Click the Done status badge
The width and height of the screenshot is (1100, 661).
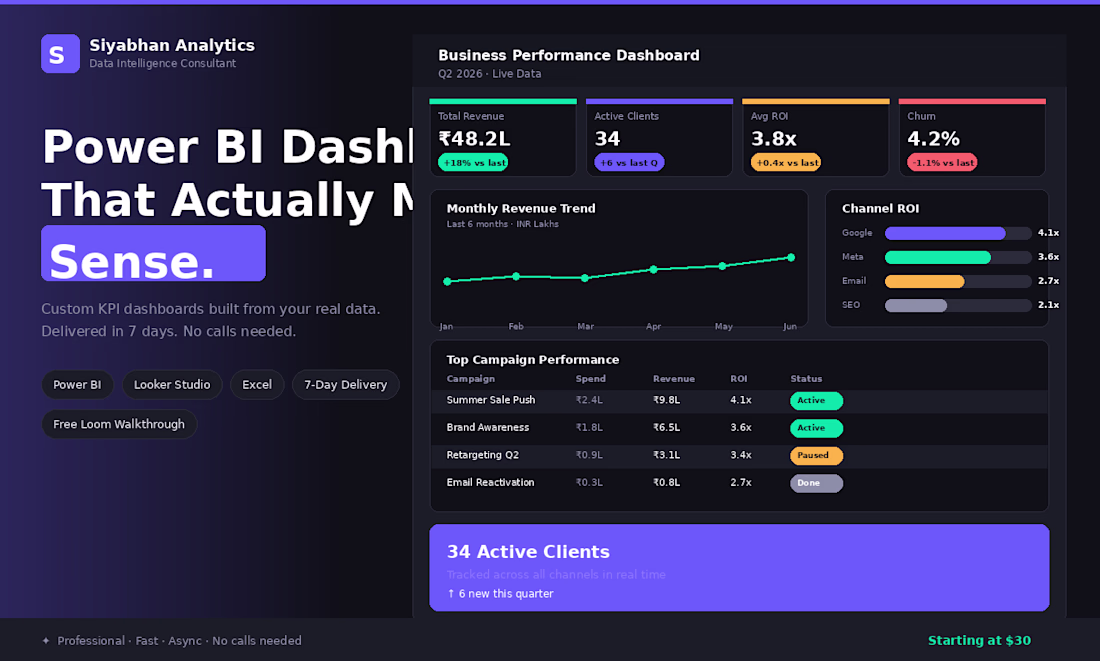817,483
